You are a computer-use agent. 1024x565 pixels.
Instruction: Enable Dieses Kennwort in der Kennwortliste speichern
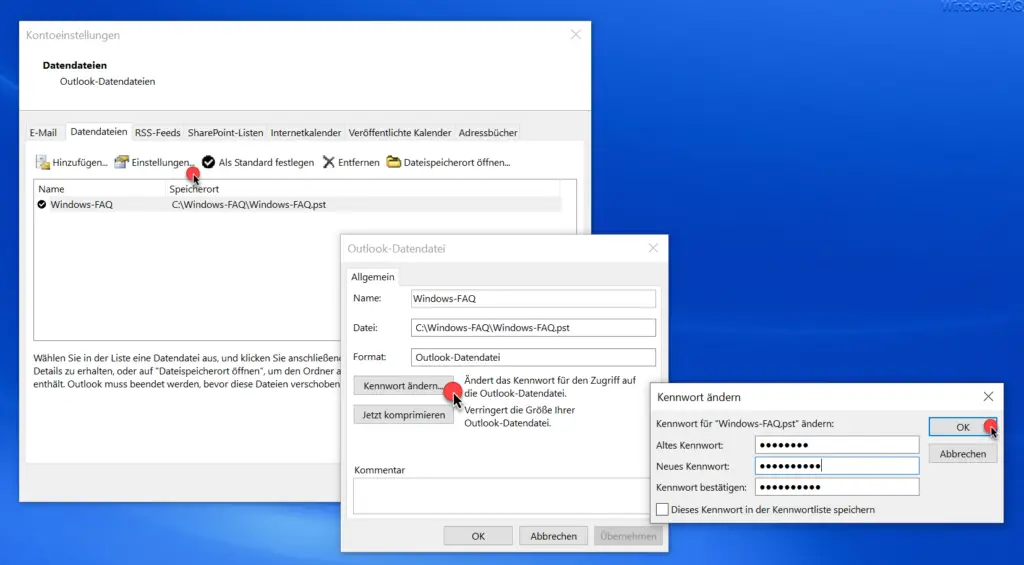coord(662,509)
